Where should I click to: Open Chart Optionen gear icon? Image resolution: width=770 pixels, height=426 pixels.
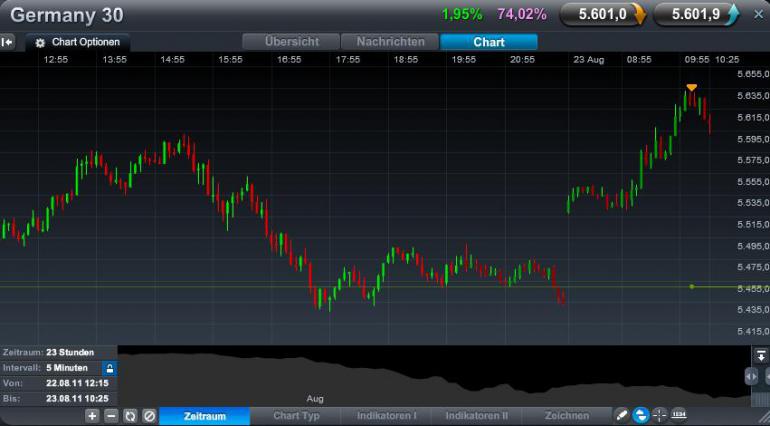pyautogui.click(x=40, y=43)
